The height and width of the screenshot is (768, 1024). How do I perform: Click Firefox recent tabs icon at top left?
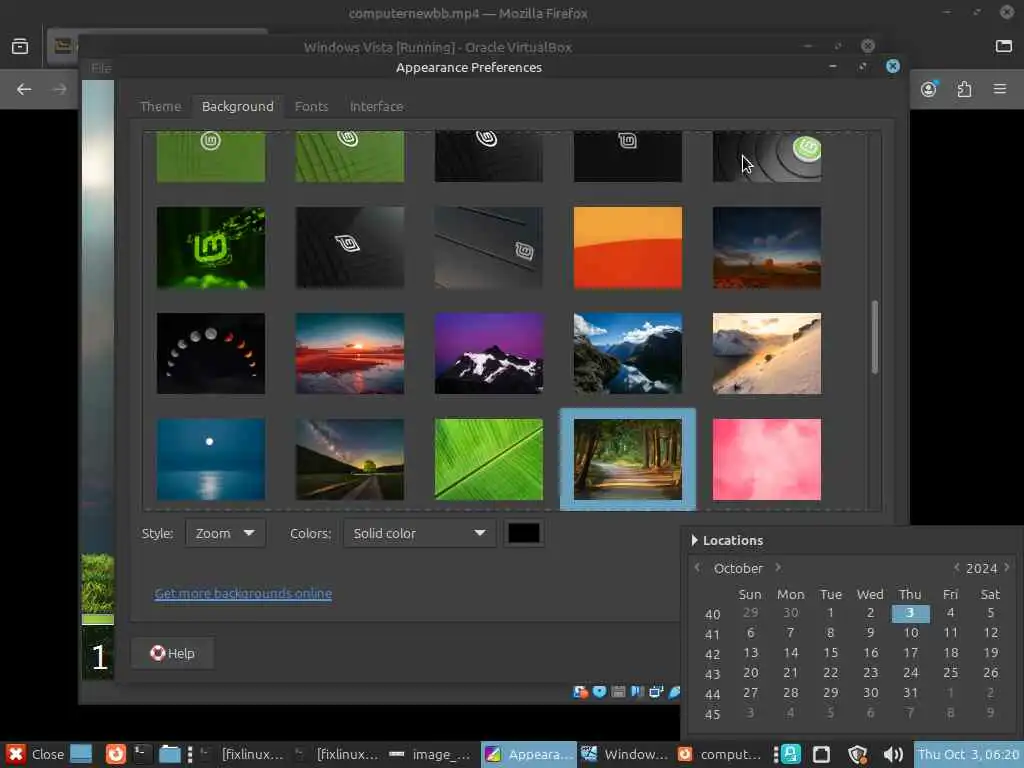pyautogui.click(x=20, y=46)
